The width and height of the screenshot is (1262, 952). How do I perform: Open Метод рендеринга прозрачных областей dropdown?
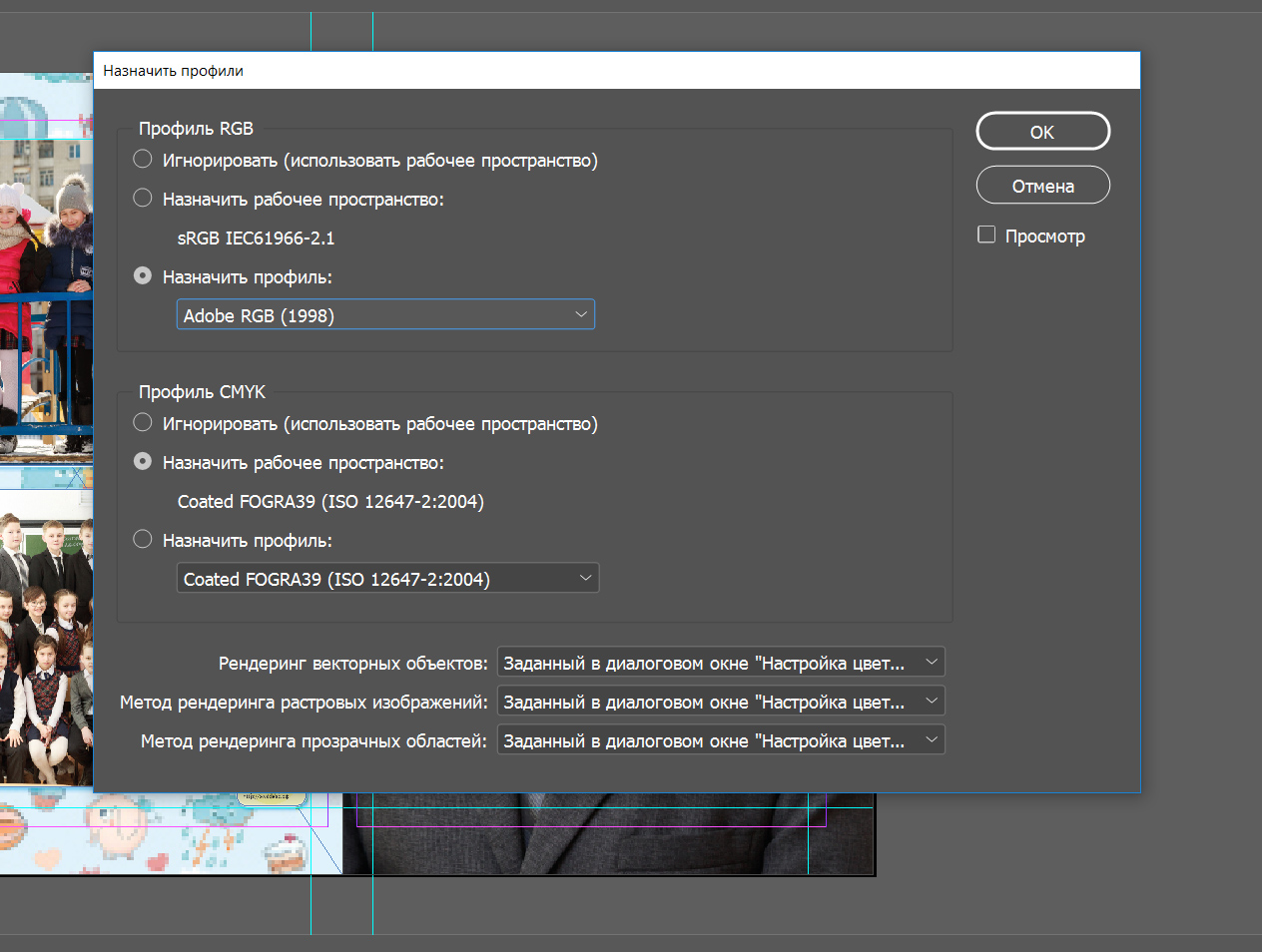point(721,740)
